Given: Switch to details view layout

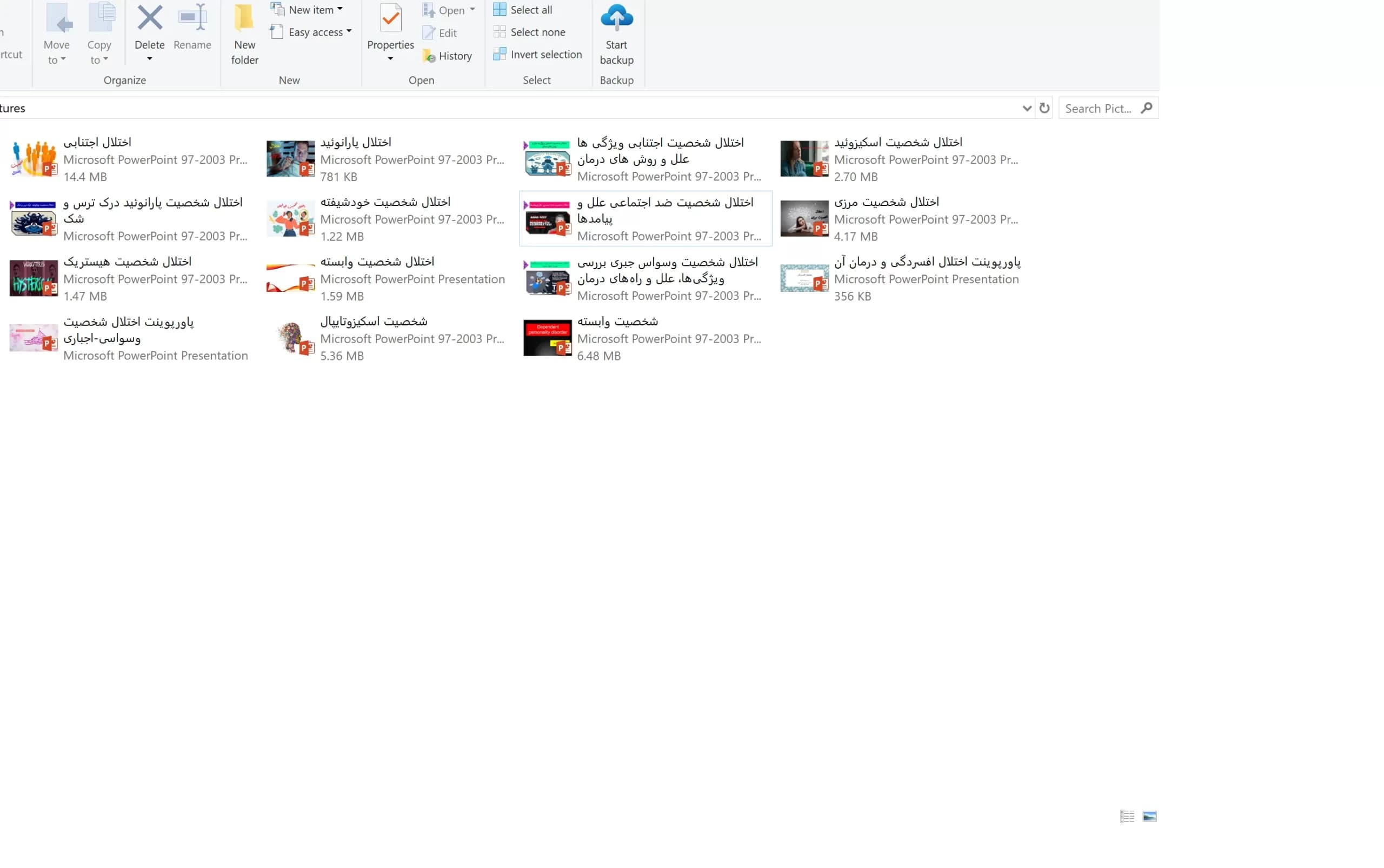Looking at the screenshot, I should click(1127, 816).
